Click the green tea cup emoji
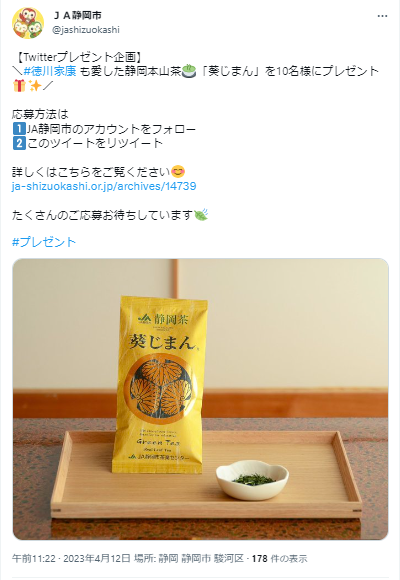The height and width of the screenshot is (580, 400). click(x=189, y=71)
